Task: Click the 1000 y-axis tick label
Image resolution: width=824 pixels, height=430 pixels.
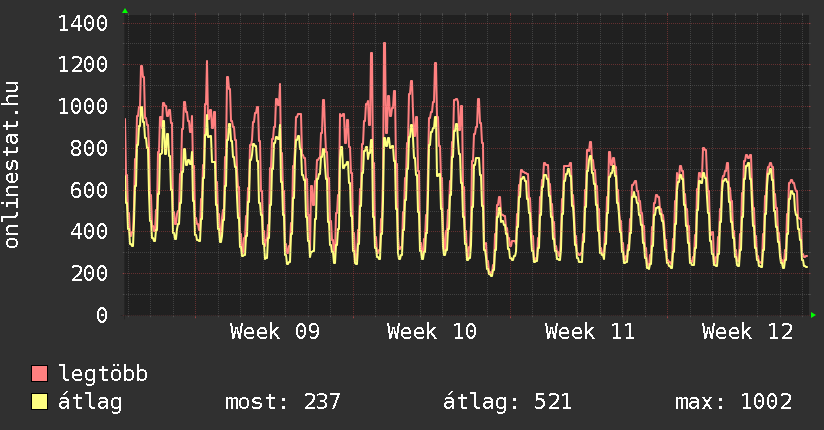Action: (83, 107)
